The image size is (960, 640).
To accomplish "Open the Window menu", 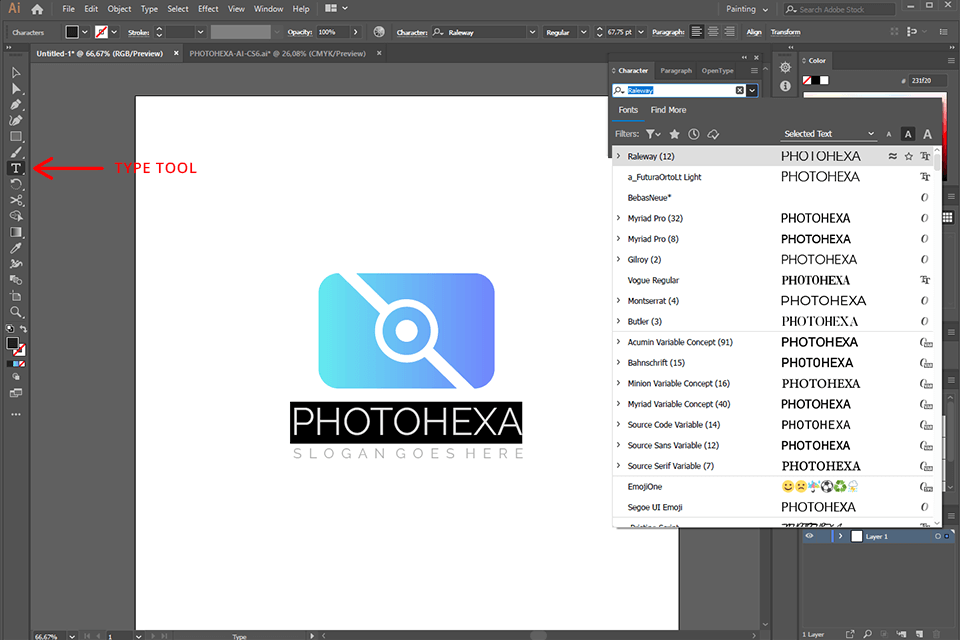I will click(268, 9).
